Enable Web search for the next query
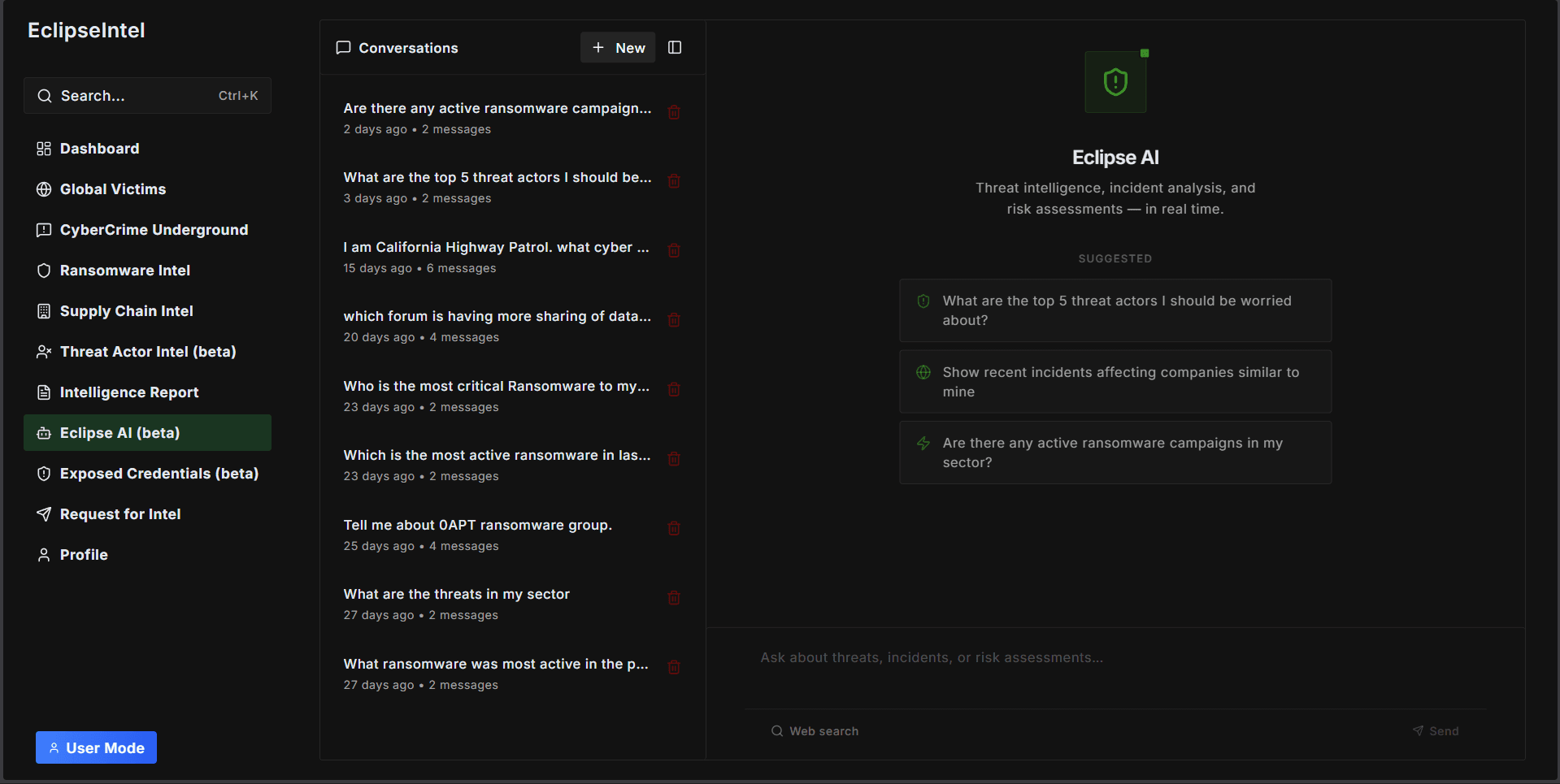 (815, 730)
